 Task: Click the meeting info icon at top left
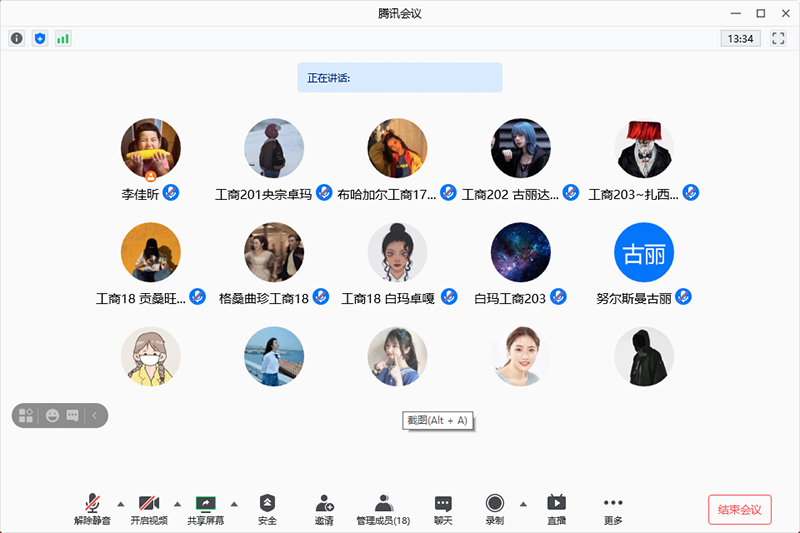(16, 39)
